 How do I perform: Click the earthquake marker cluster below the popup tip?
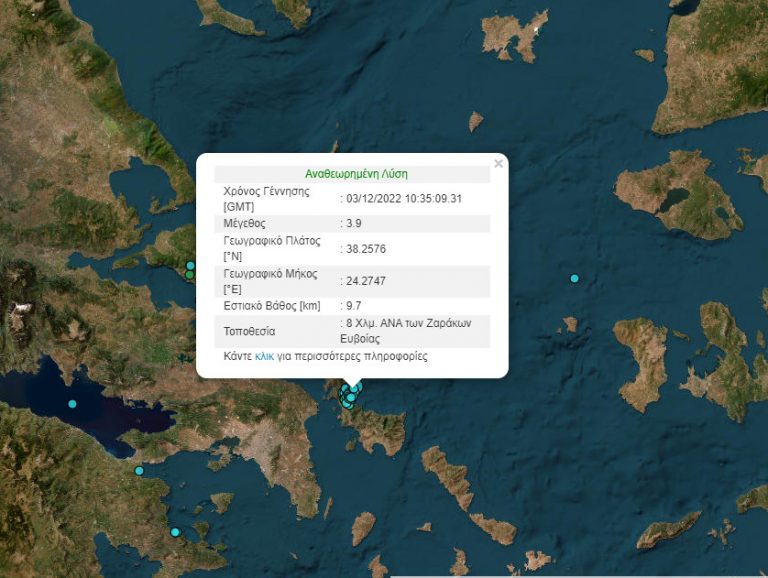pos(350,394)
